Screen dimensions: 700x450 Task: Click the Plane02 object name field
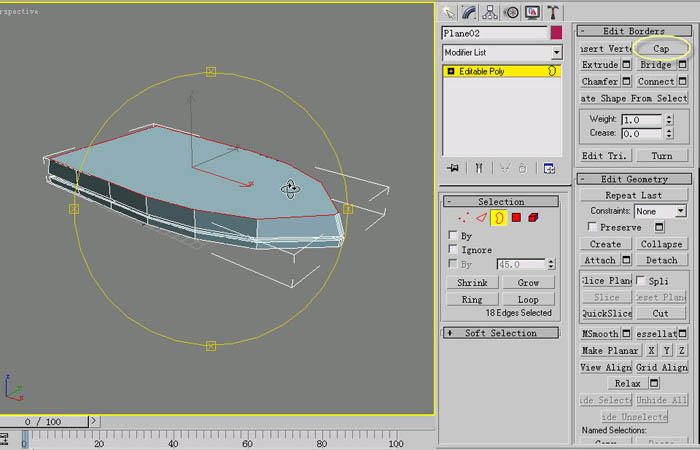(x=495, y=33)
